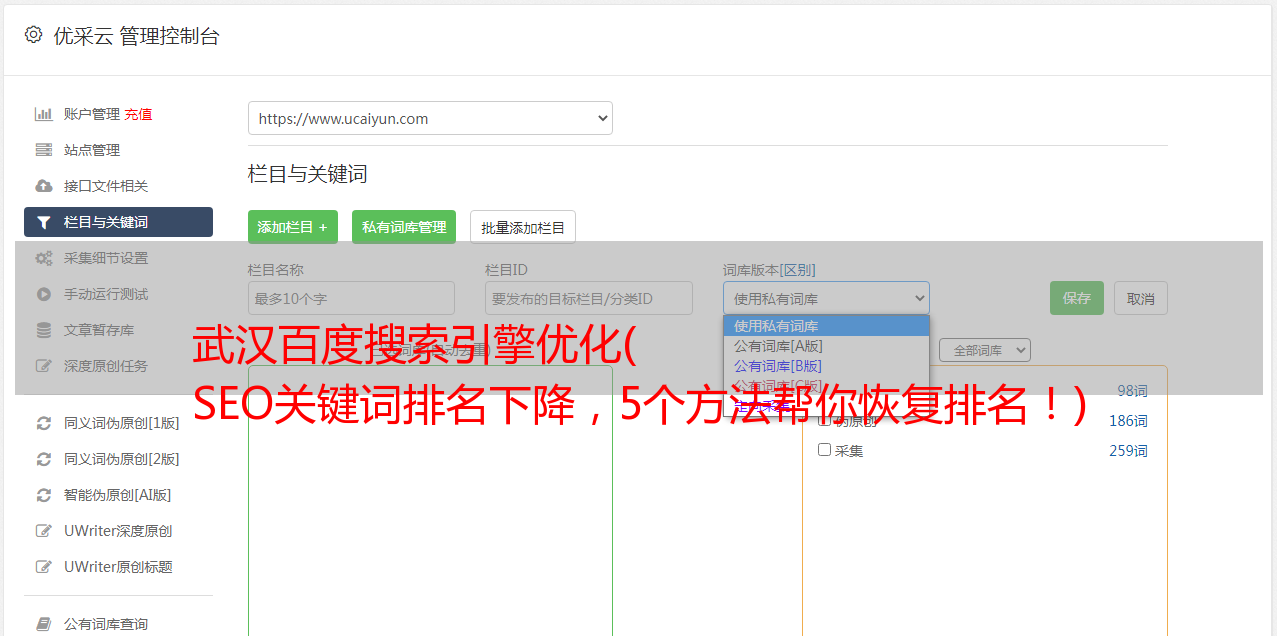Screen dimensions: 1277x636
Task: Open the https://www.ucaiyun.com site dropdown
Action: (430, 118)
